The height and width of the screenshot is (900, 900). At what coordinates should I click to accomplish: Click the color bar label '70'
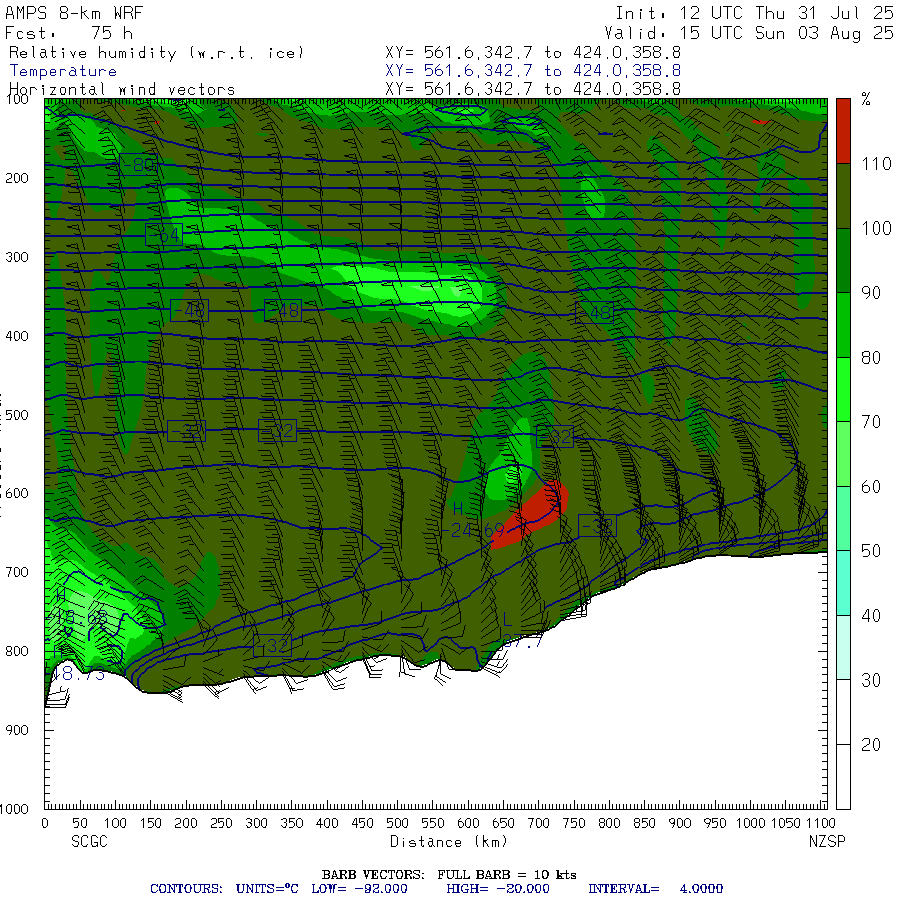click(x=871, y=422)
